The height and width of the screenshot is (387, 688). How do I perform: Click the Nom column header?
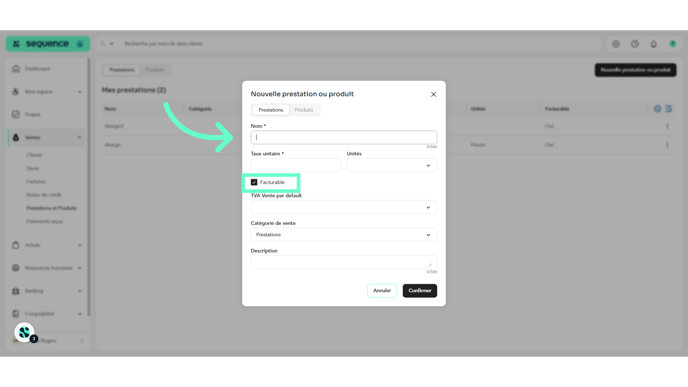tap(110, 109)
